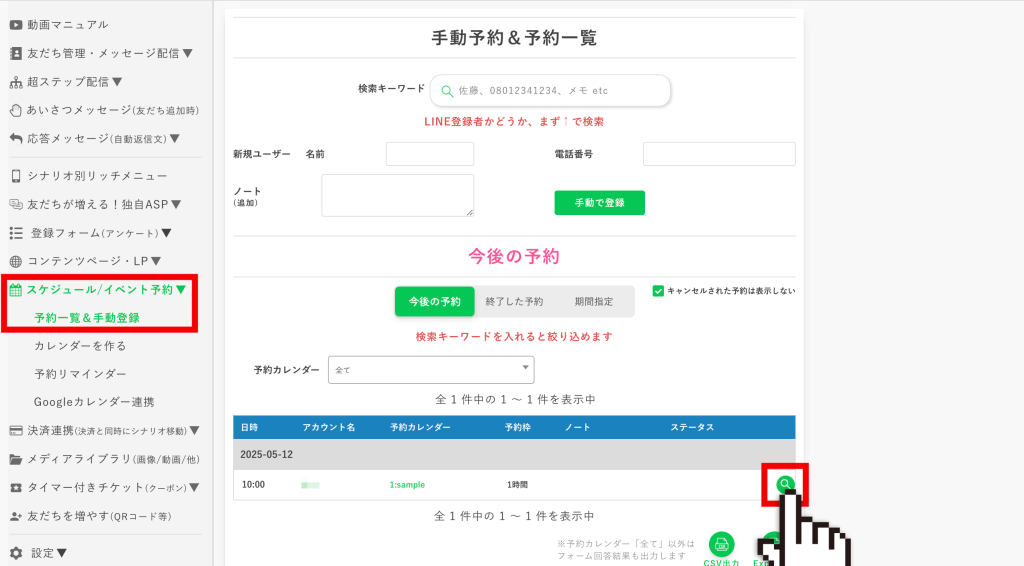Toggle キャンセルされた予約は表示しない checkbox

click(658, 291)
